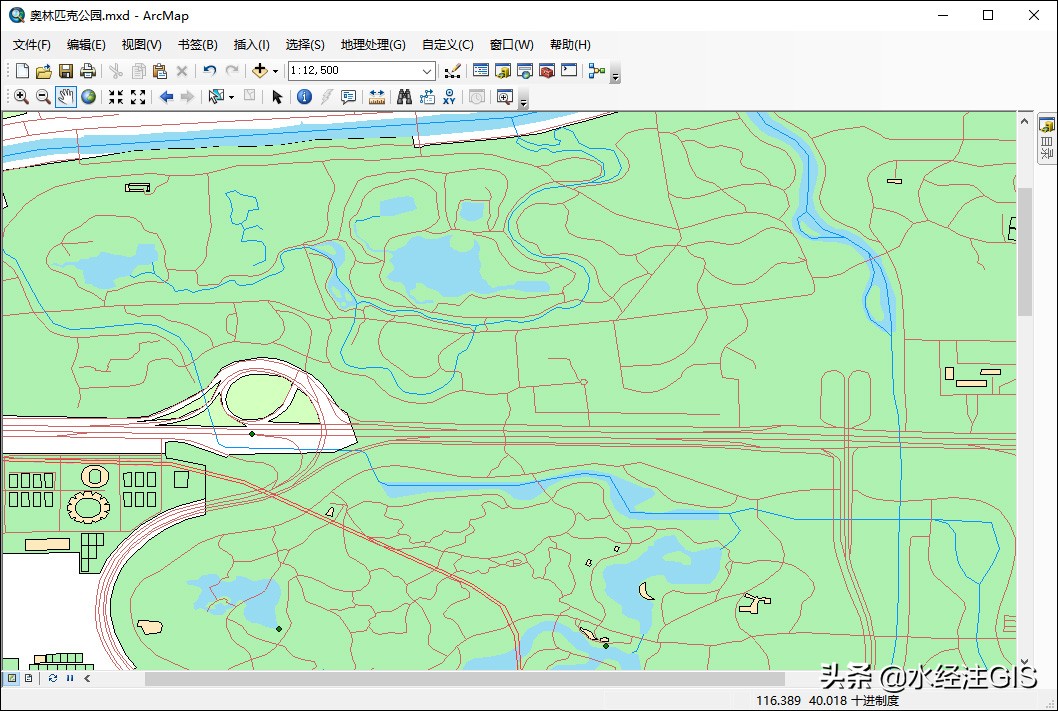
Task: Open the Go To XY tool
Action: pos(449,97)
